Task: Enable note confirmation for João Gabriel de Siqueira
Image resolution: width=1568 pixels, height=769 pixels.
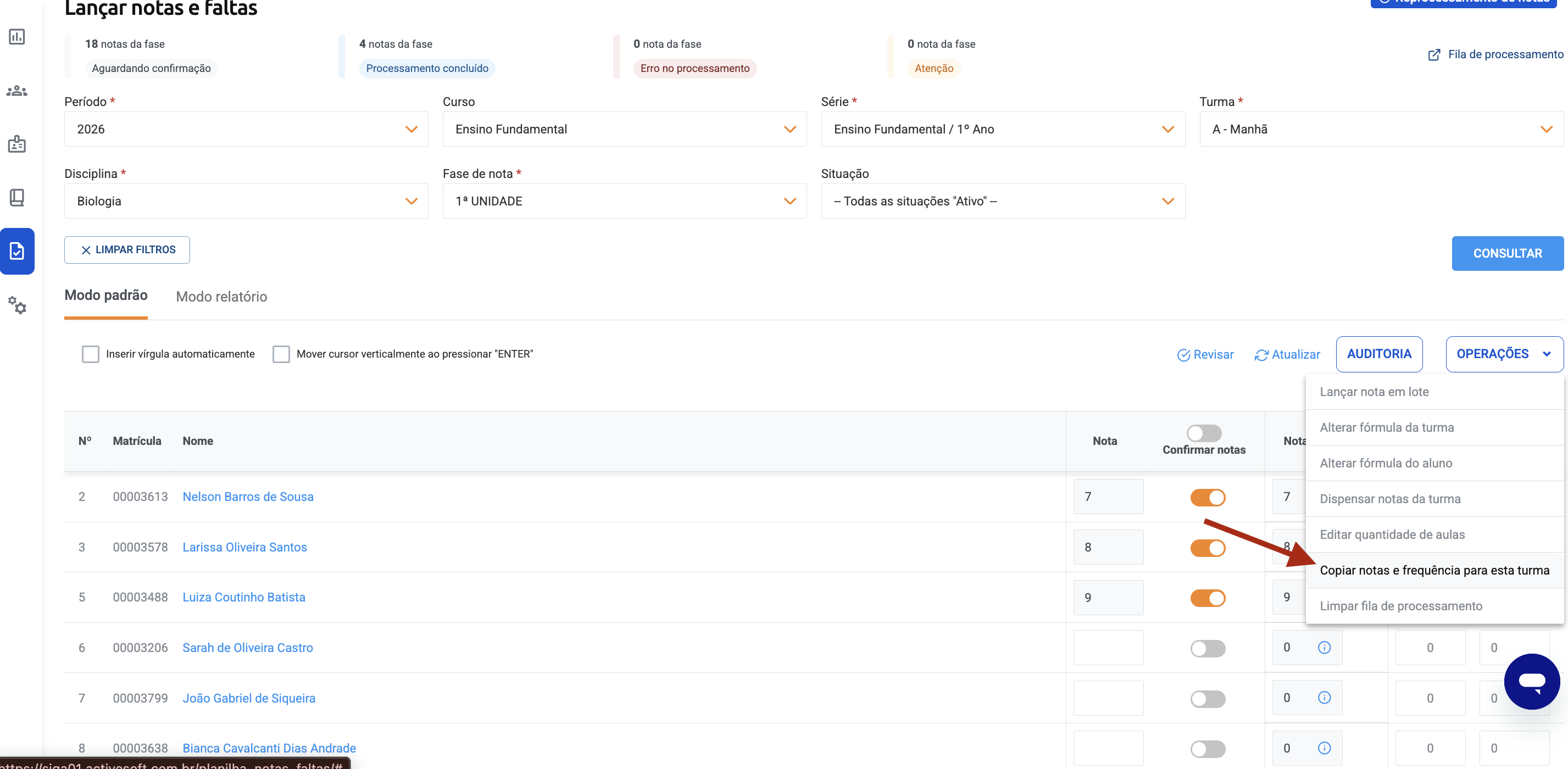Action: (x=1208, y=699)
